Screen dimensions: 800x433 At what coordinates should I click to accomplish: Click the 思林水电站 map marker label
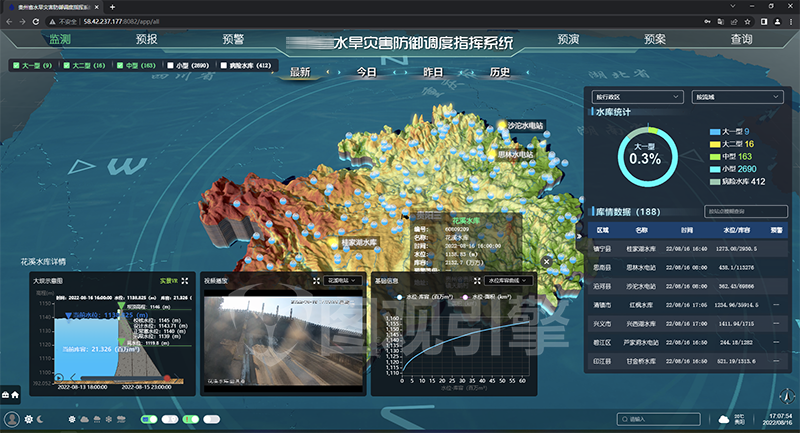(515, 154)
